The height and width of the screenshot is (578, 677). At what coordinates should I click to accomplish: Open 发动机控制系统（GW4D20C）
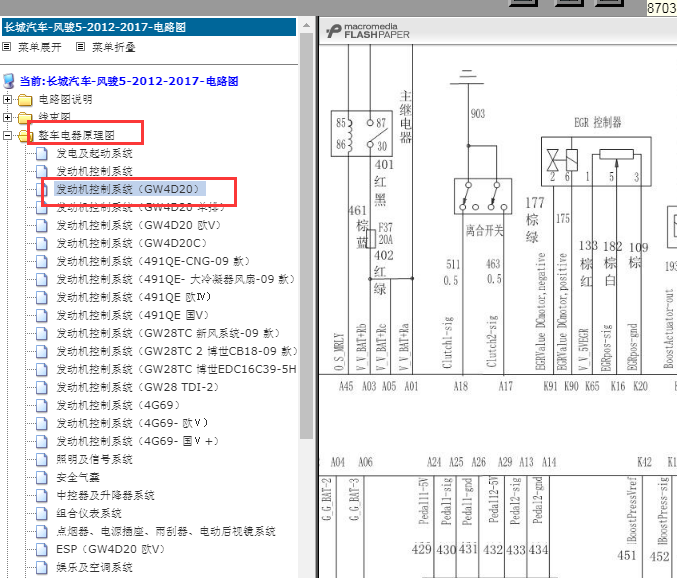point(132,243)
